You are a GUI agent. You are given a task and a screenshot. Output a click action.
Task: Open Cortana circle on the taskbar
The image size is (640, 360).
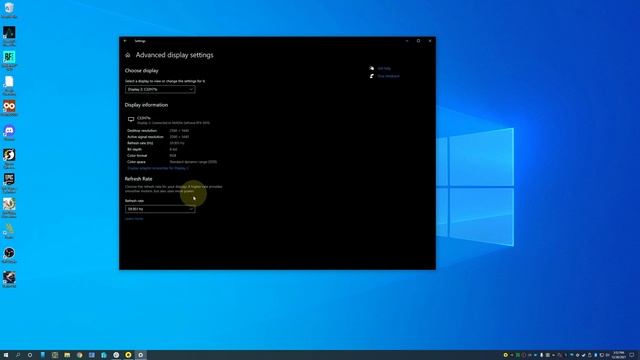pyautogui.click(x=30, y=355)
